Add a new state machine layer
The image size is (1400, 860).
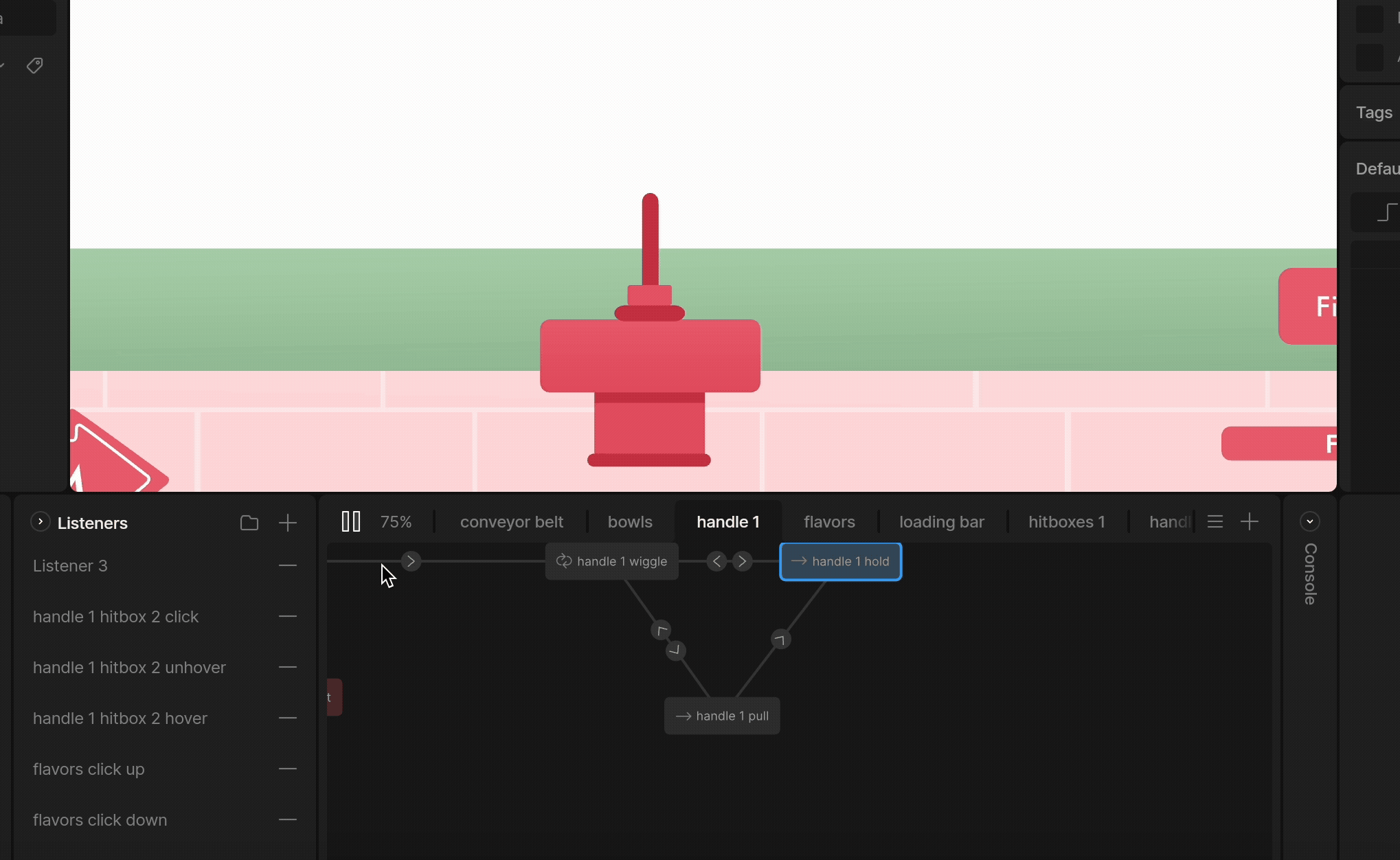pyautogui.click(x=1249, y=522)
